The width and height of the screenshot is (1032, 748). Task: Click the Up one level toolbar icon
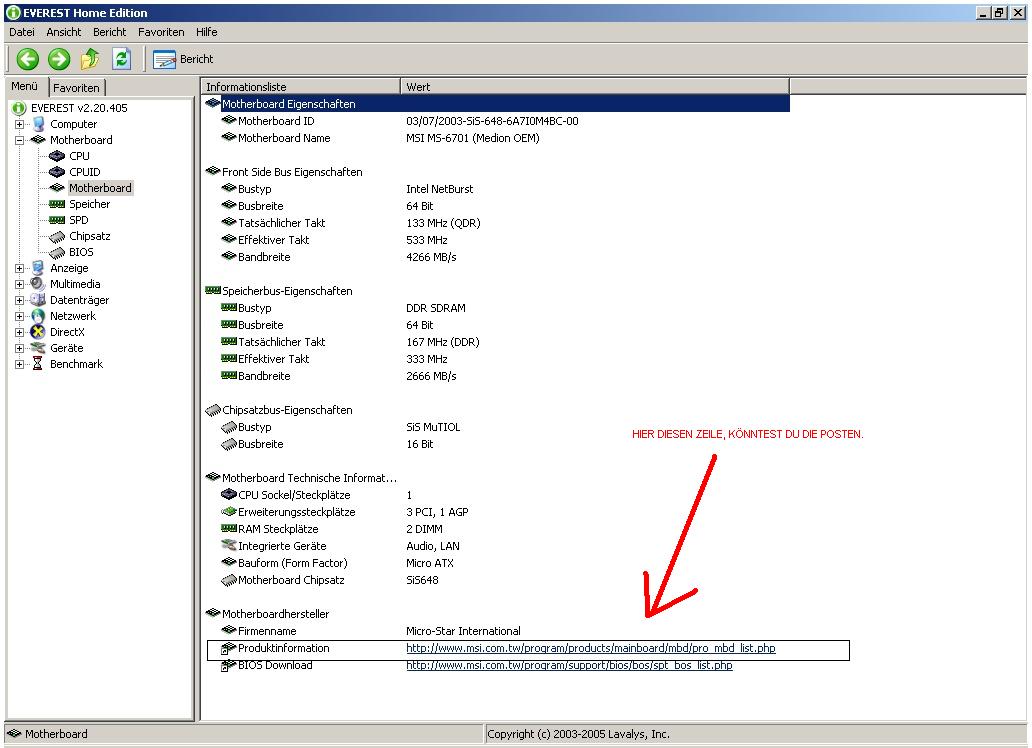90,59
